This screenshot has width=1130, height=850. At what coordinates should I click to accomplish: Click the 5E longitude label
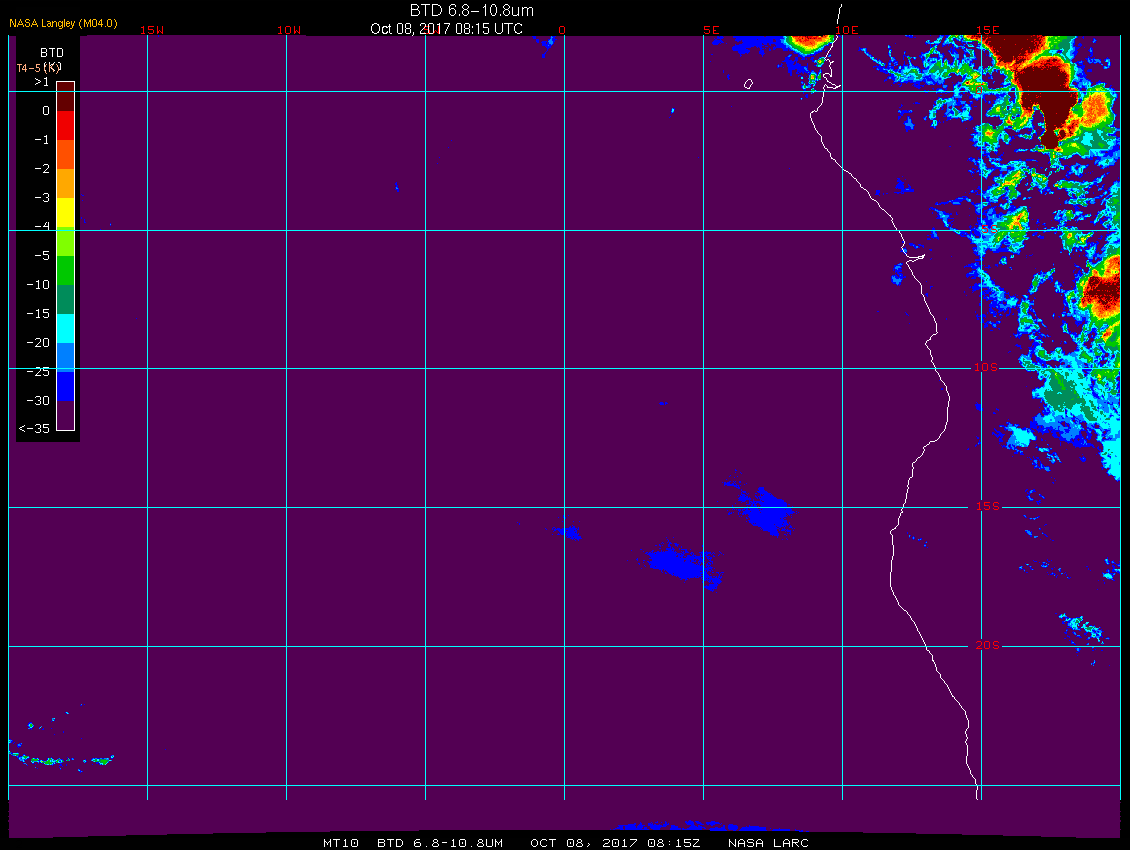click(x=711, y=30)
